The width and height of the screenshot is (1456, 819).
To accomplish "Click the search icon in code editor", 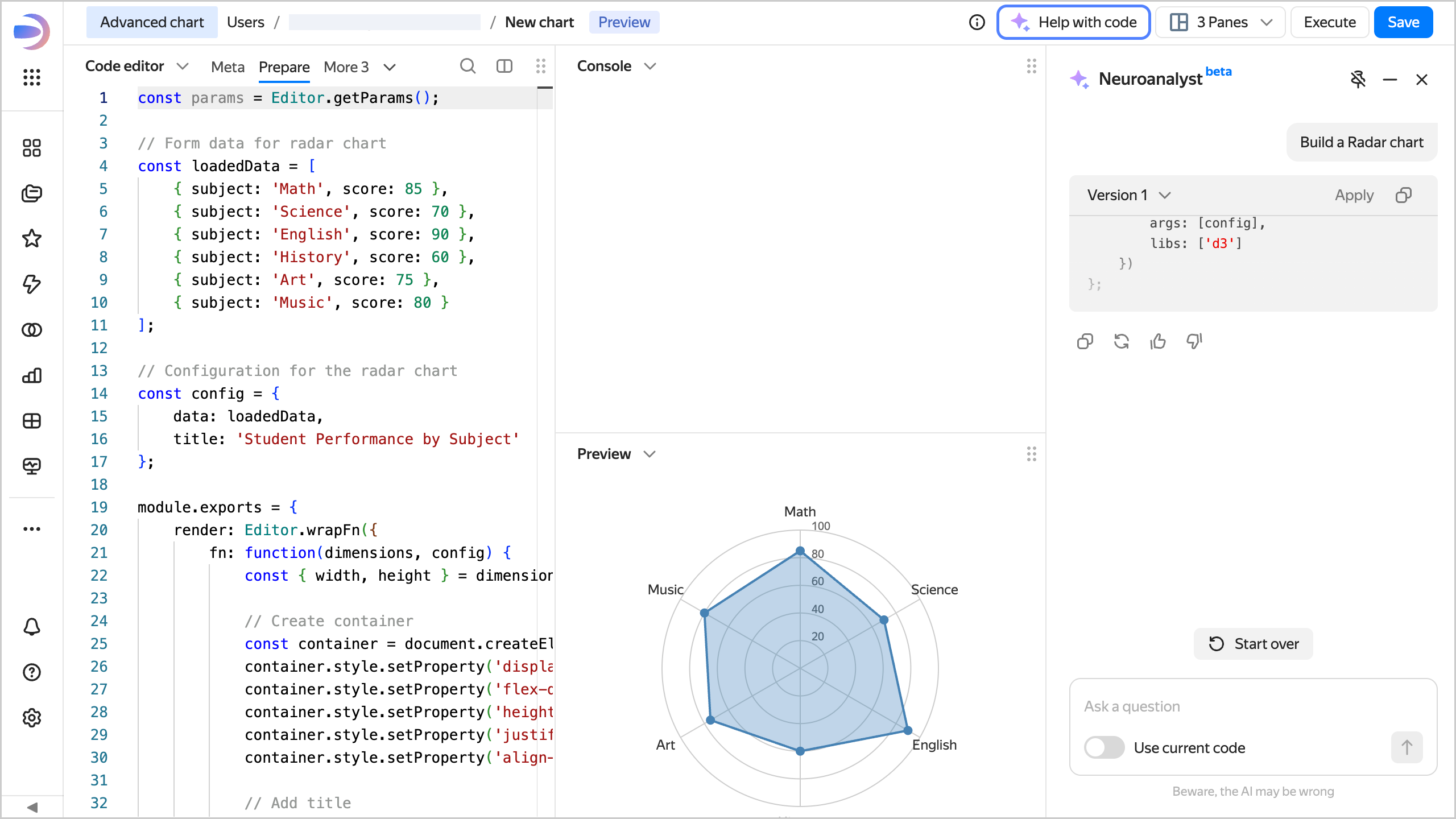I will (x=468, y=67).
